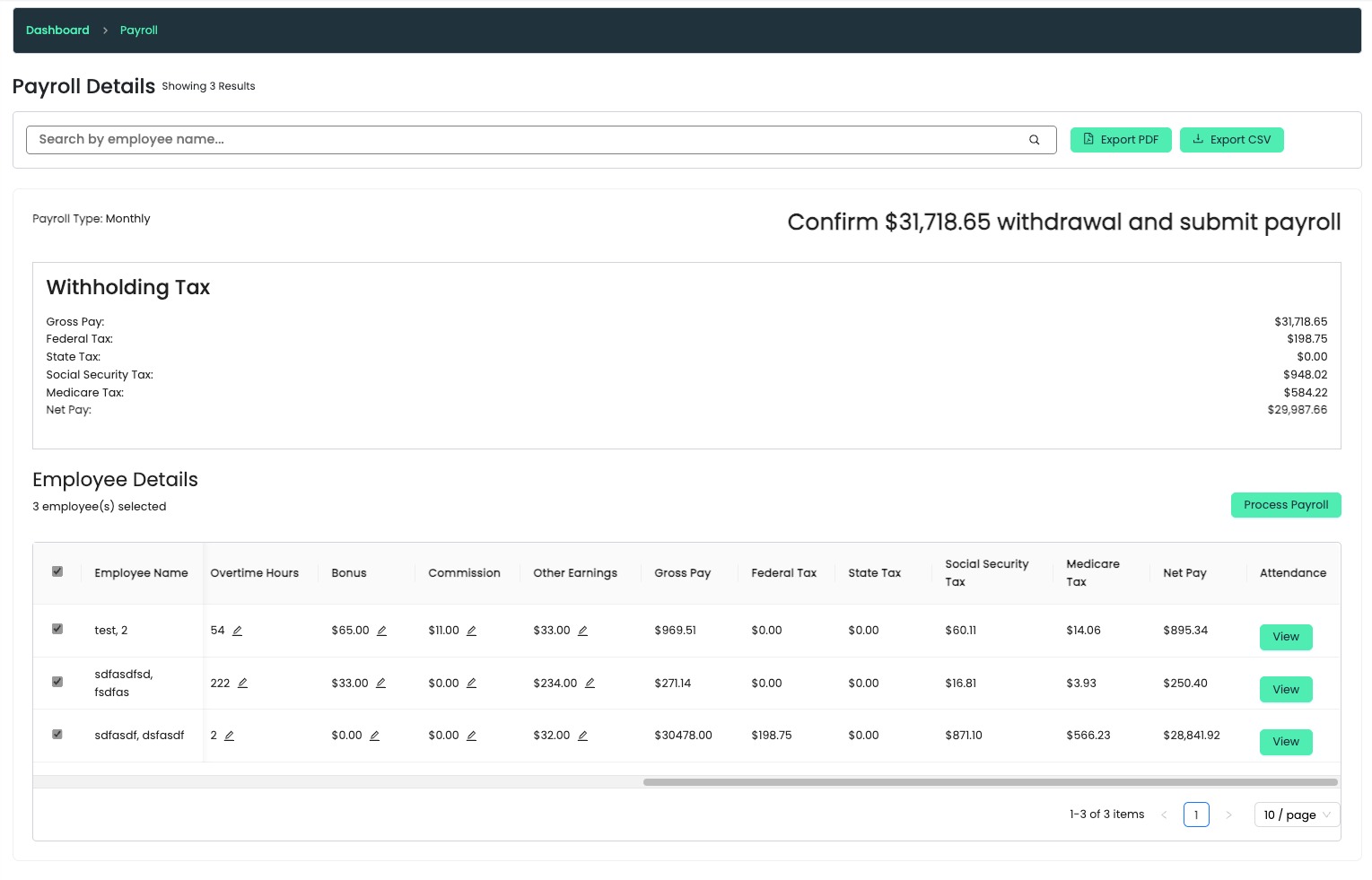Image resolution: width=1372 pixels, height=880 pixels.
Task: Edit the $234.00 other earnings for sdfasdfsd
Action: [x=590, y=683]
